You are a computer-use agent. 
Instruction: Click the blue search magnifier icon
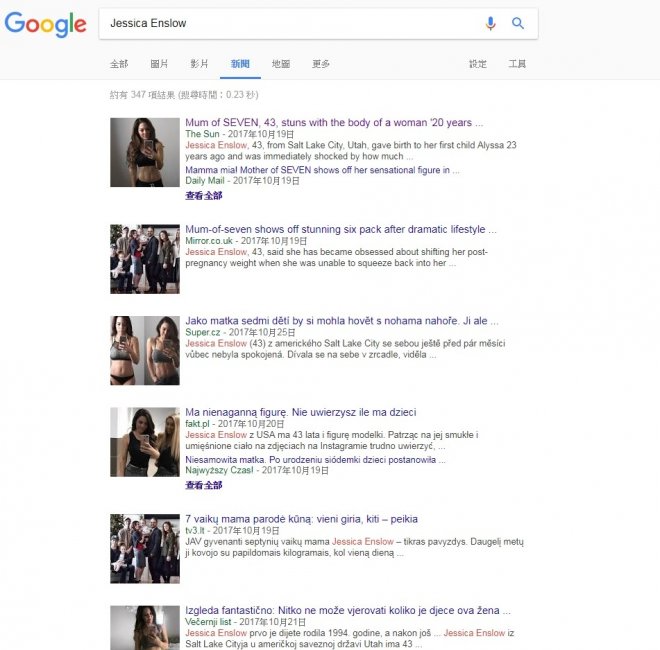(518, 23)
